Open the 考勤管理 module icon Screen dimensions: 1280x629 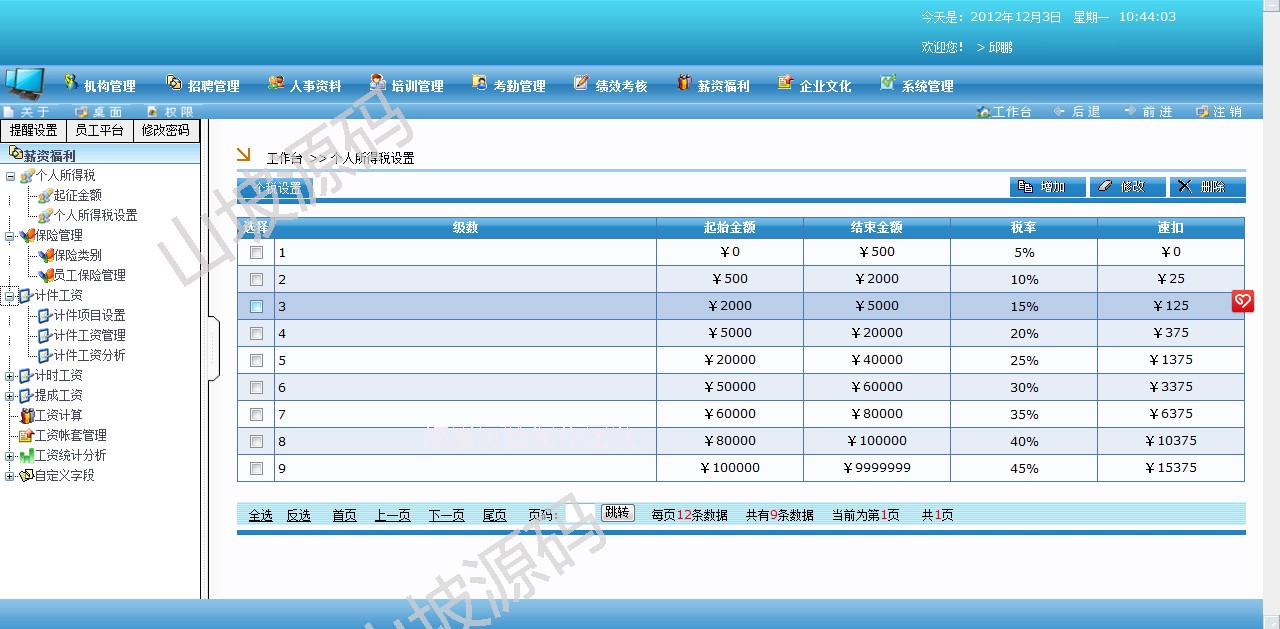(x=480, y=83)
